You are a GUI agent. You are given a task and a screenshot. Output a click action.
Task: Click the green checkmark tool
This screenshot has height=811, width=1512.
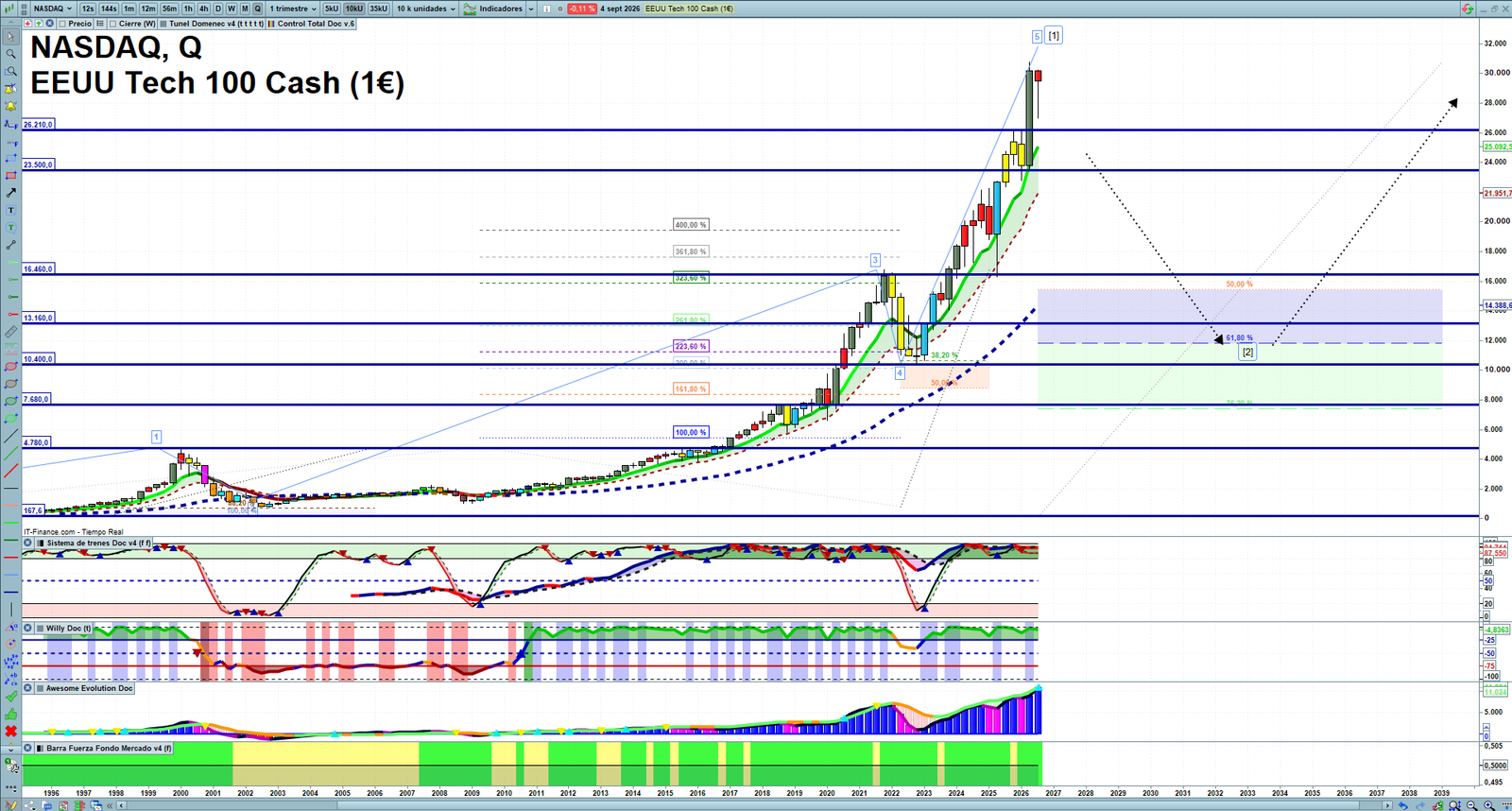point(10,697)
